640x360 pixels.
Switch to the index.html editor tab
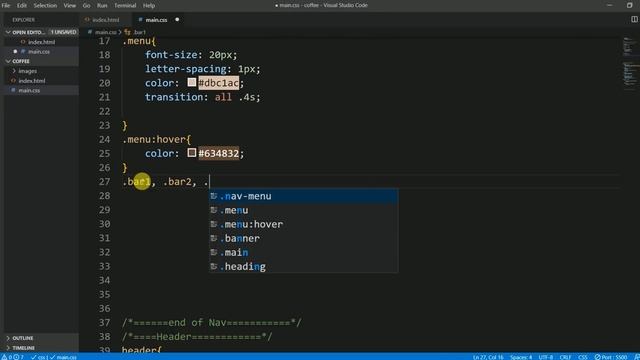pyautogui.click(x=105, y=20)
